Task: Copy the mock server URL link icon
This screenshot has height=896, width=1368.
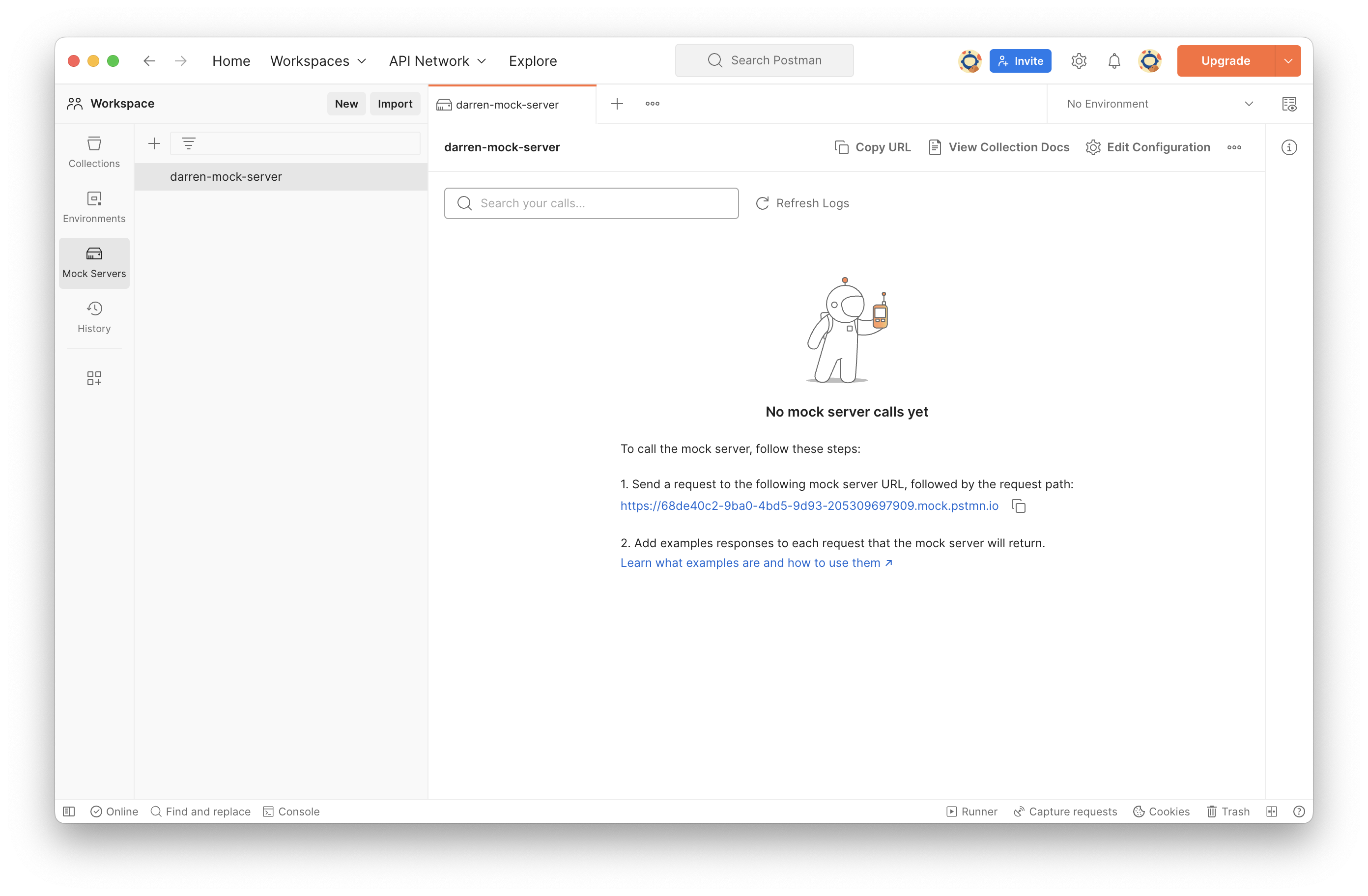Action: point(1019,506)
